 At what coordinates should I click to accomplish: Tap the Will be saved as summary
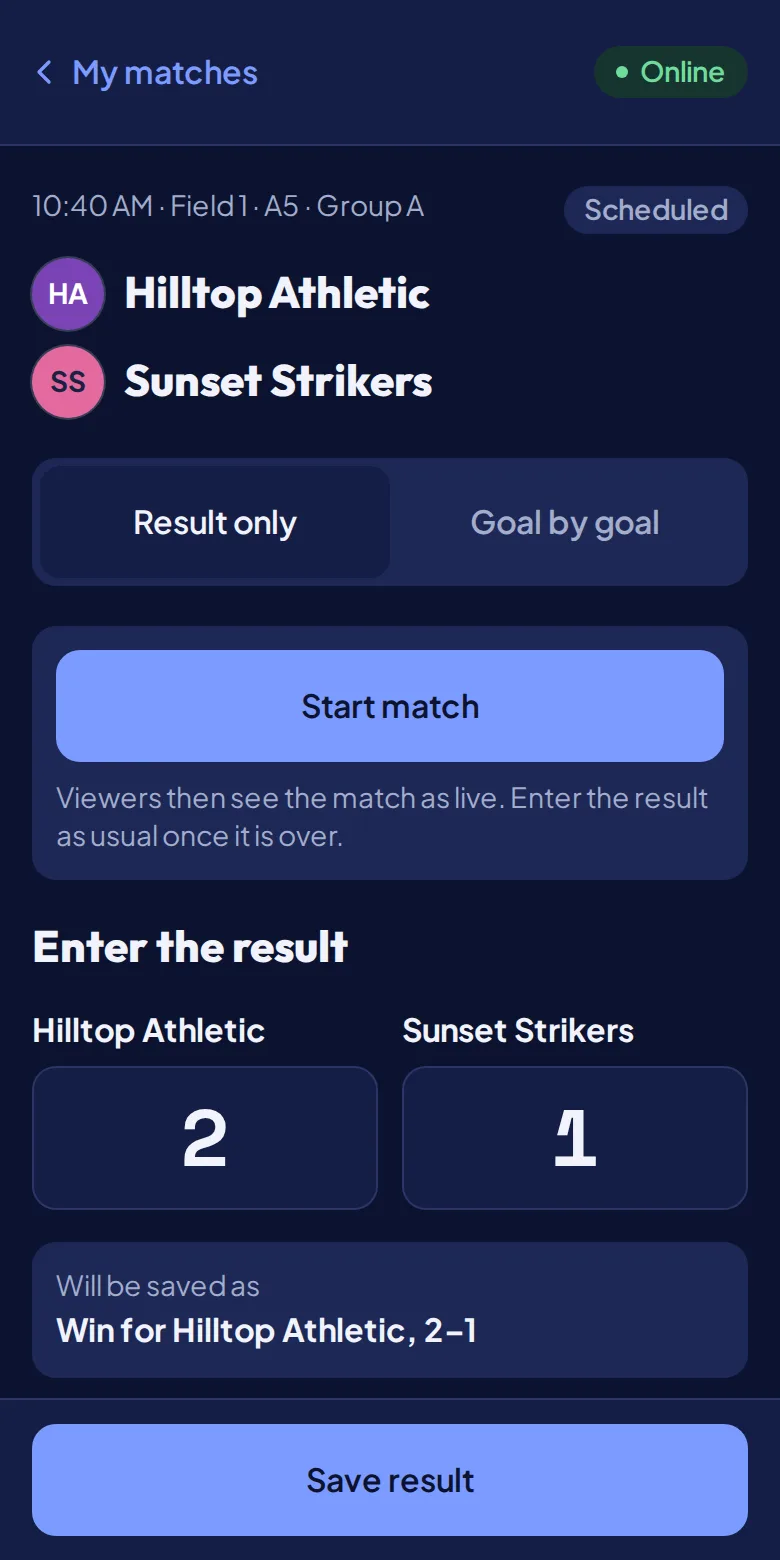click(x=390, y=1310)
